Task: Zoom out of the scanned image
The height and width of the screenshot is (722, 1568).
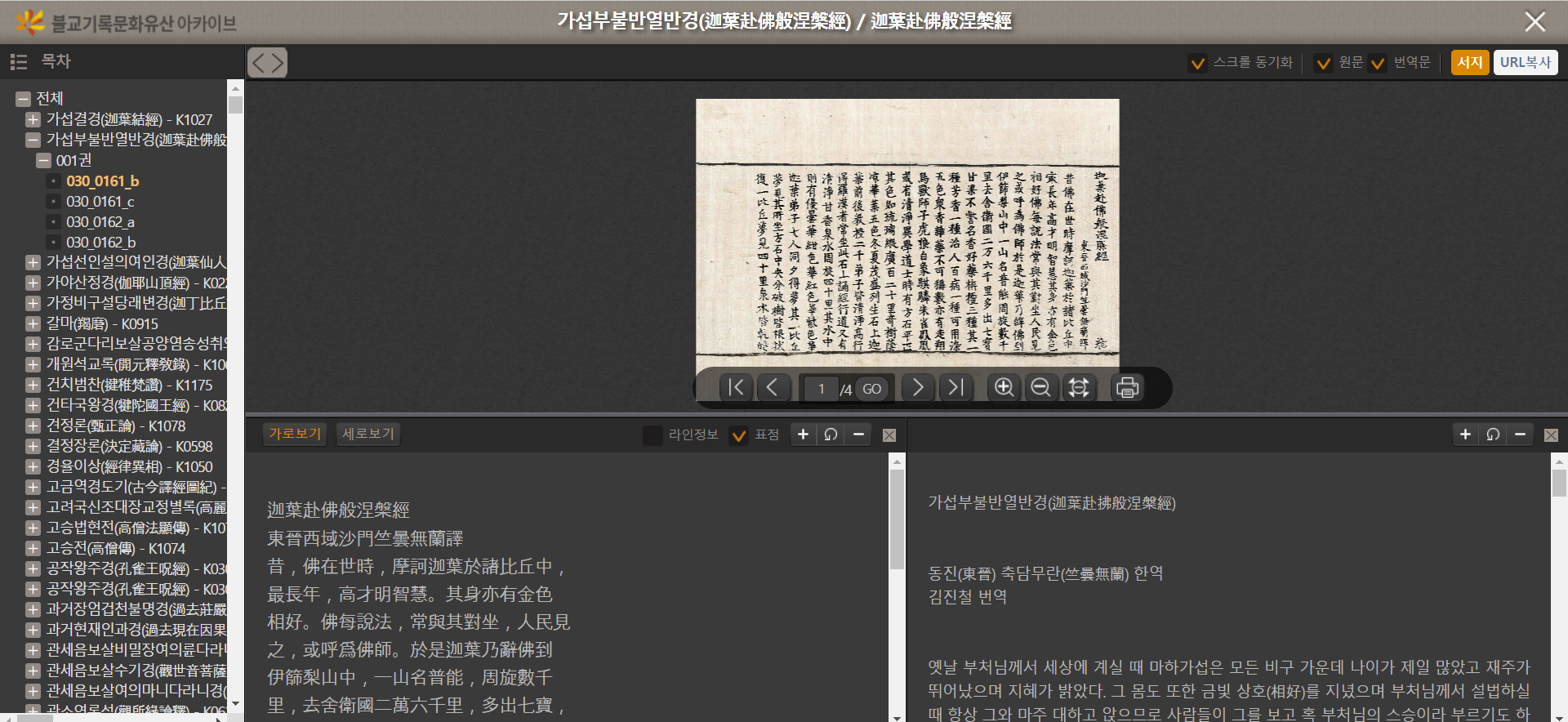Action: 1040,387
